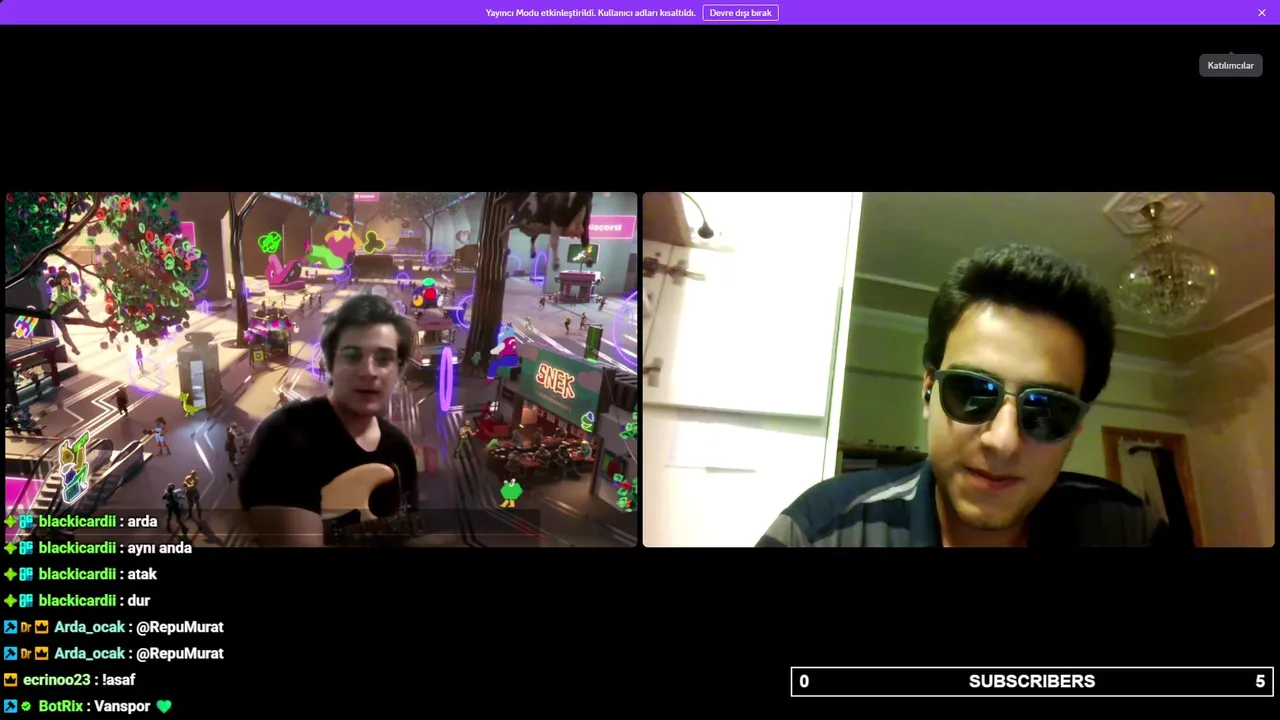The height and width of the screenshot is (720, 1280).
Task: Click the Katılımcılar tooltip label
Action: pyautogui.click(x=1230, y=65)
